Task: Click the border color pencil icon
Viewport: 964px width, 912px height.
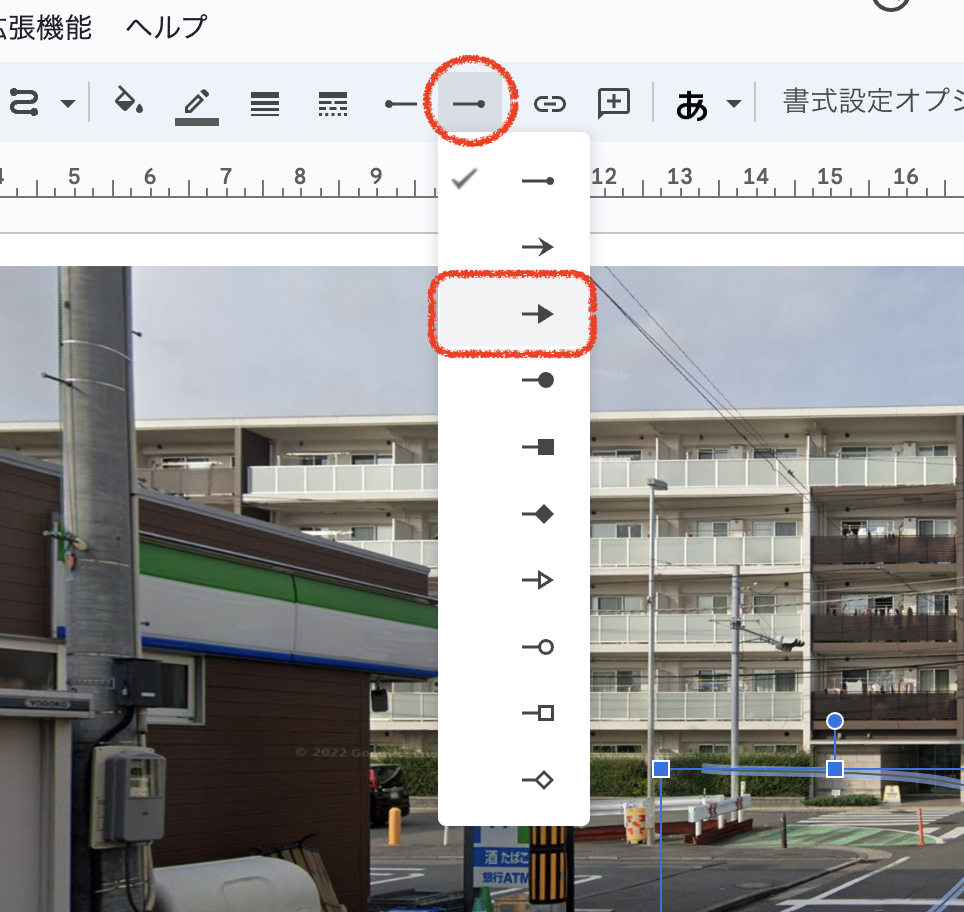Action: coord(196,103)
